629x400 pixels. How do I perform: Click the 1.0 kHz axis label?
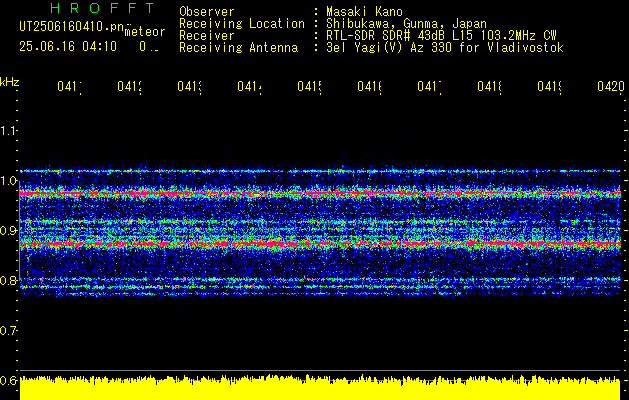9,181
